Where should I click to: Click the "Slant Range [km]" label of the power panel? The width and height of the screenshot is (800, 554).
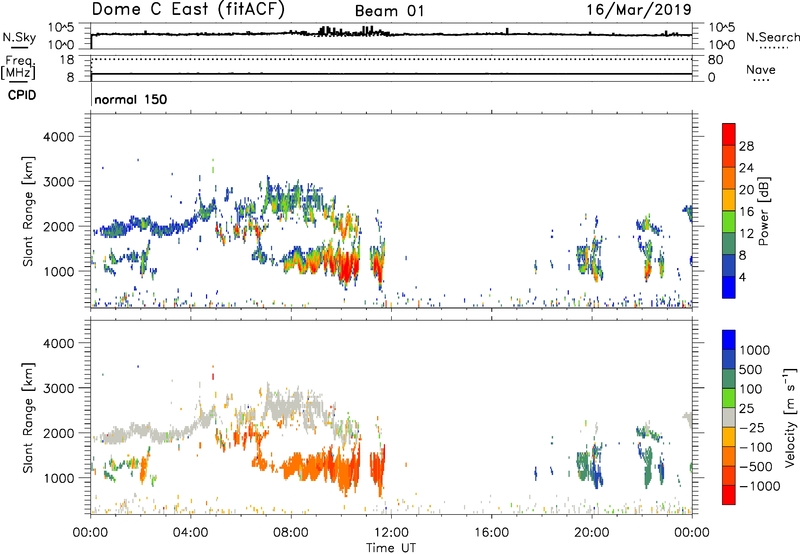pos(28,211)
